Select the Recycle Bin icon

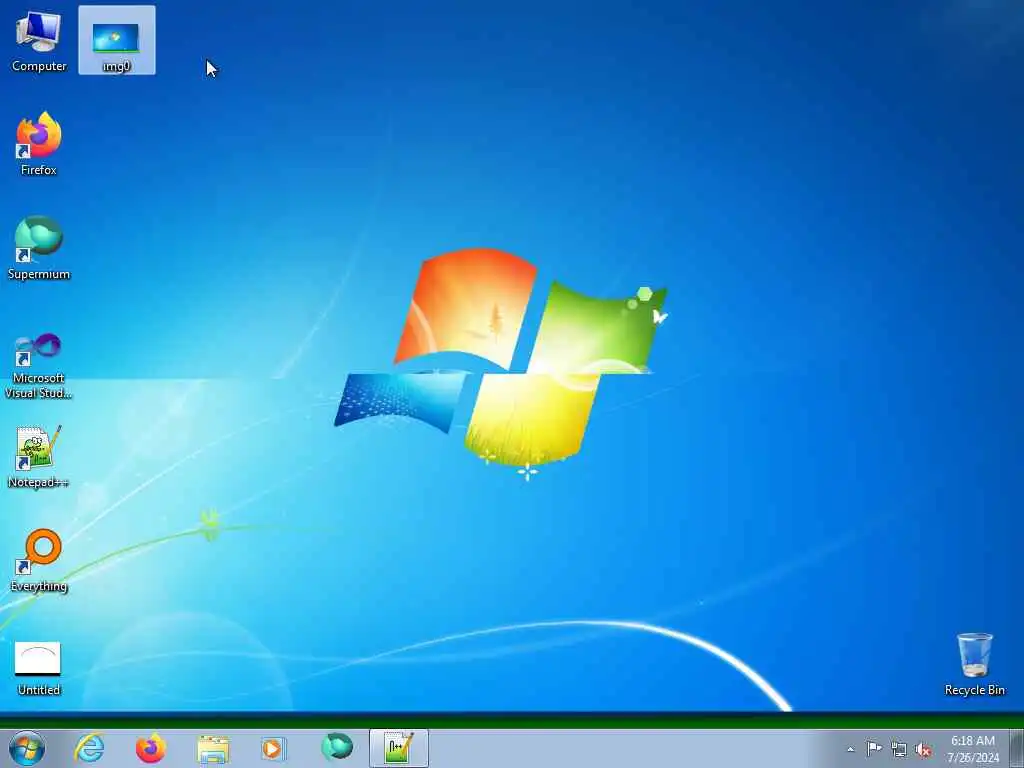(x=974, y=664)
